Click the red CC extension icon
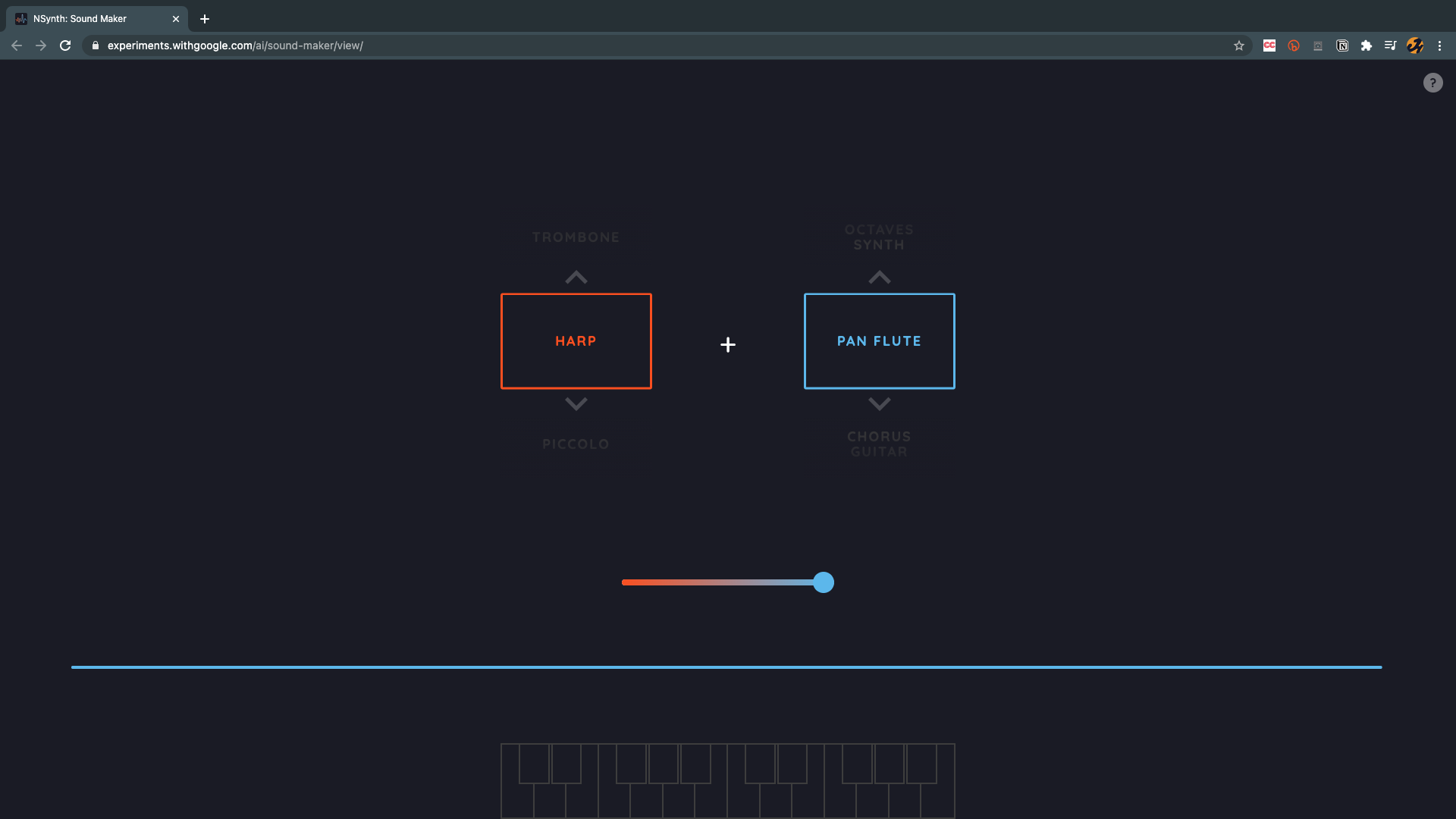Viewport: 1456px width, 819px height. click(1269, 45)
